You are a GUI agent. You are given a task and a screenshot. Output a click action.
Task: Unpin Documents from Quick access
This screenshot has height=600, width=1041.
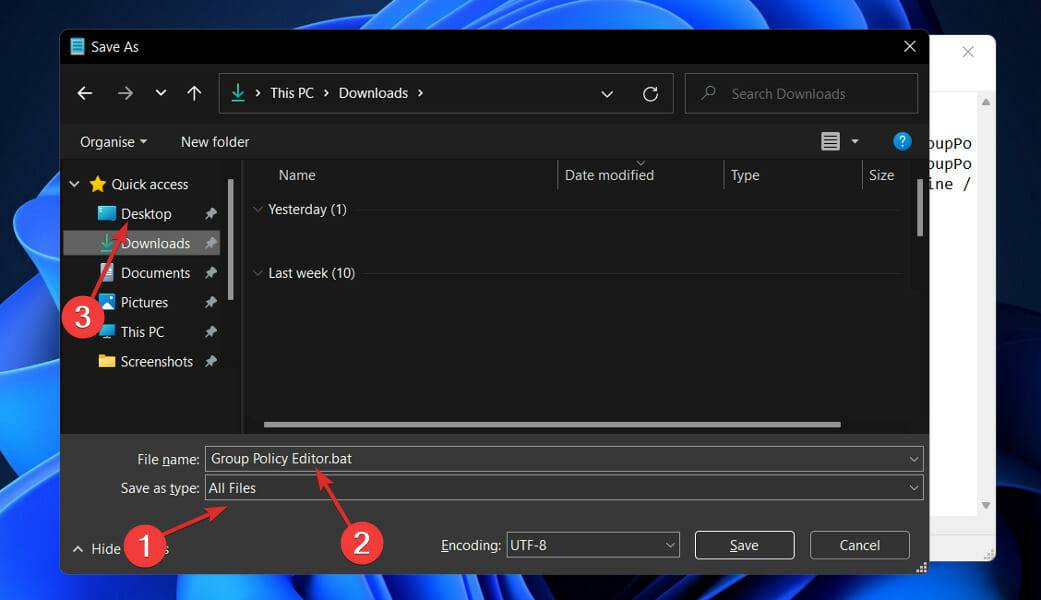[x=211, y=272]
